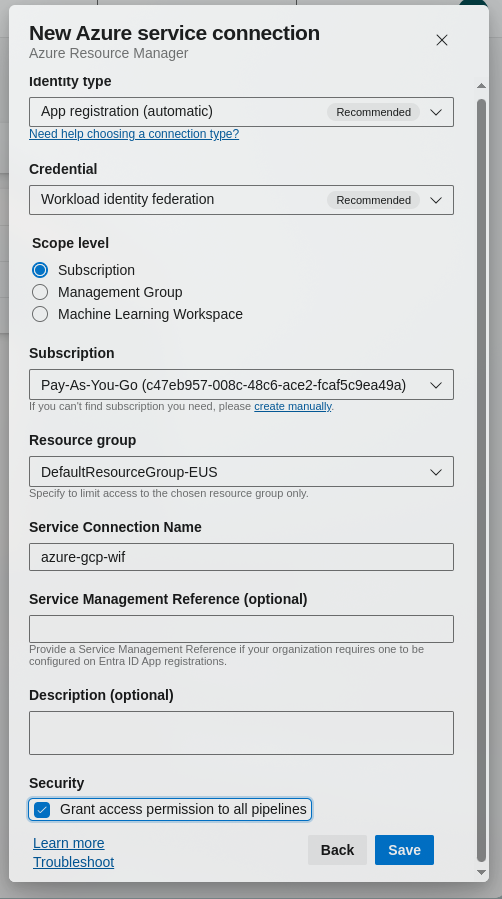The width and height of the screenshot is (502, 899).
Task: Click the Back button
Action: point(337,850)
